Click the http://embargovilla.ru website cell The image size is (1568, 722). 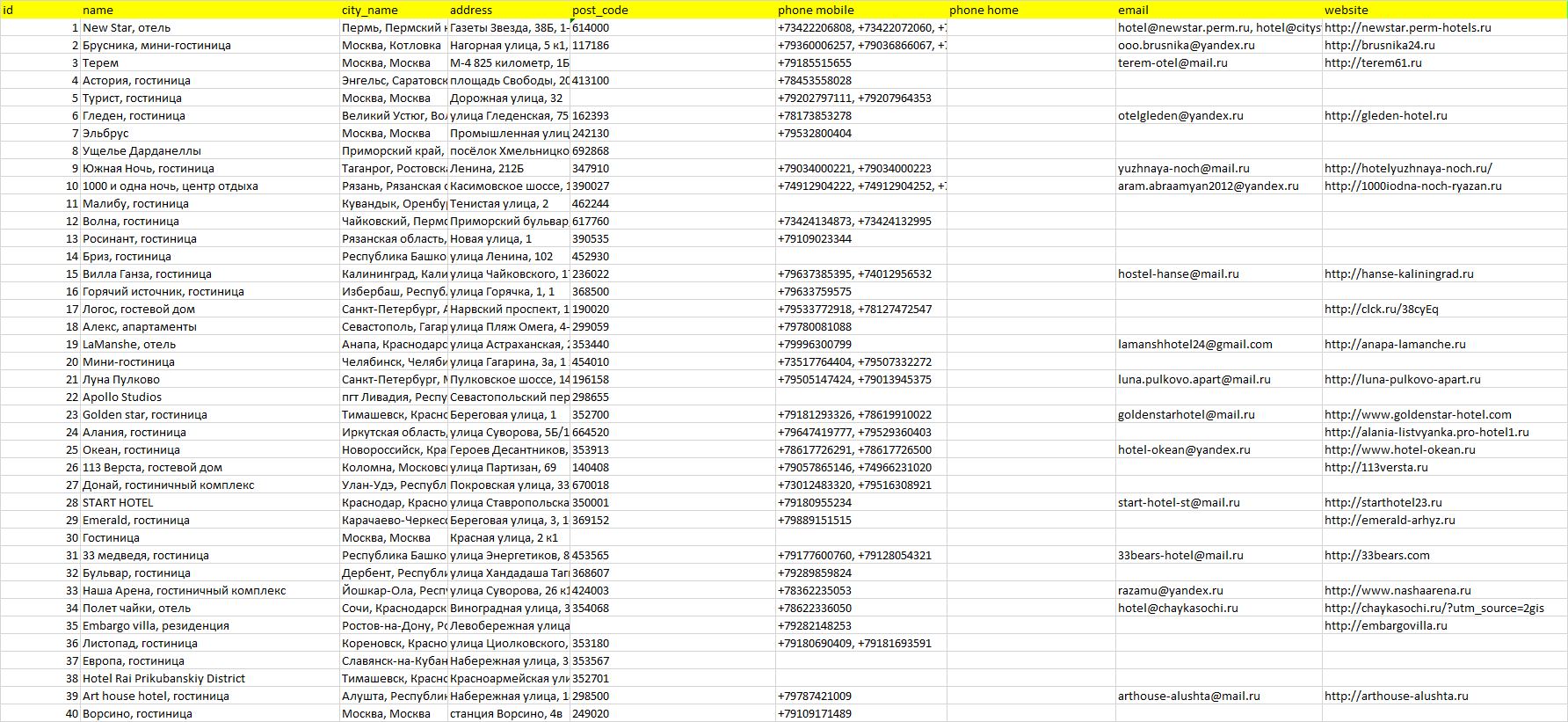(1385, 625)
